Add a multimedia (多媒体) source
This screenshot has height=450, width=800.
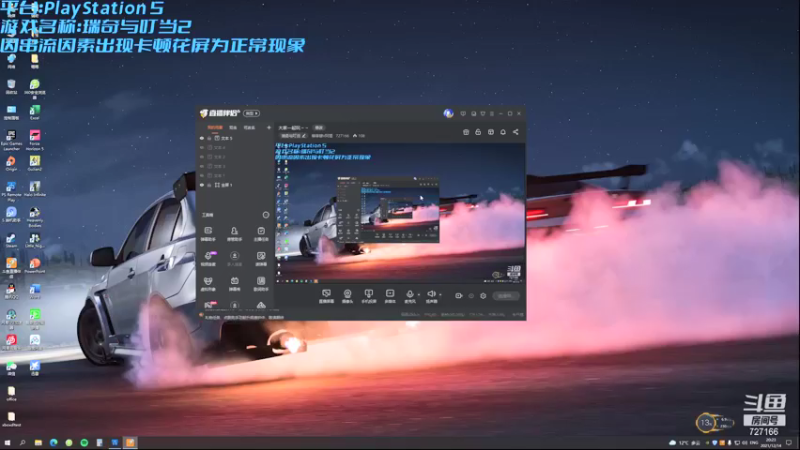pos(390,295)
